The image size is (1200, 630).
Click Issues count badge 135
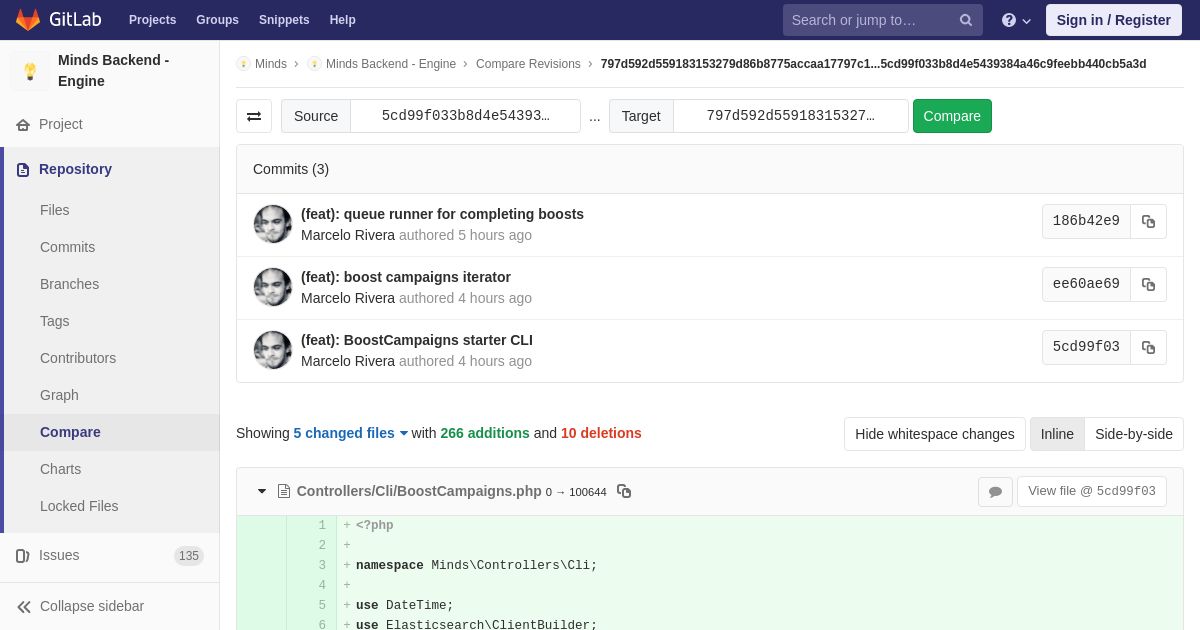click(x=189, y=556)
